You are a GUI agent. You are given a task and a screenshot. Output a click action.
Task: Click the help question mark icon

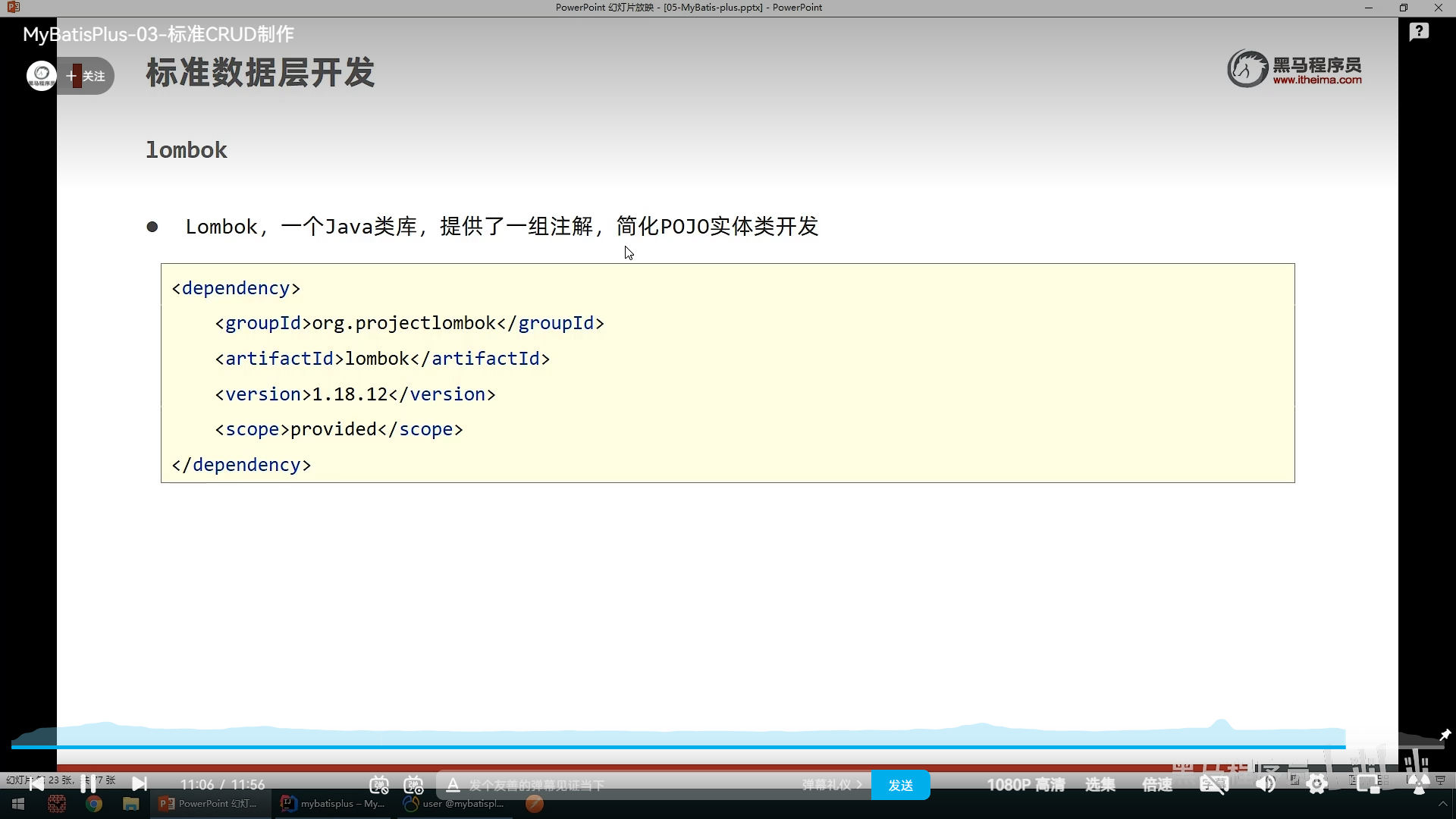[1419, 32]
